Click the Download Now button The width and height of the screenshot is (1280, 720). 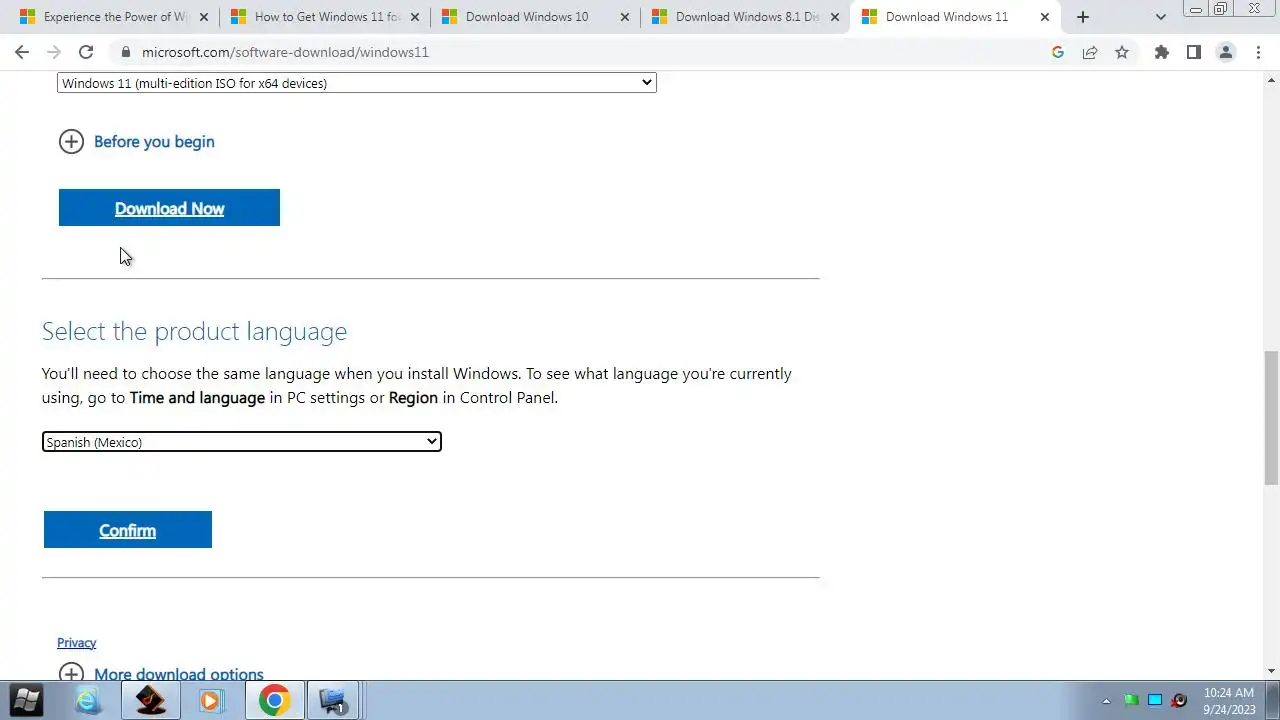click(169, 208)
